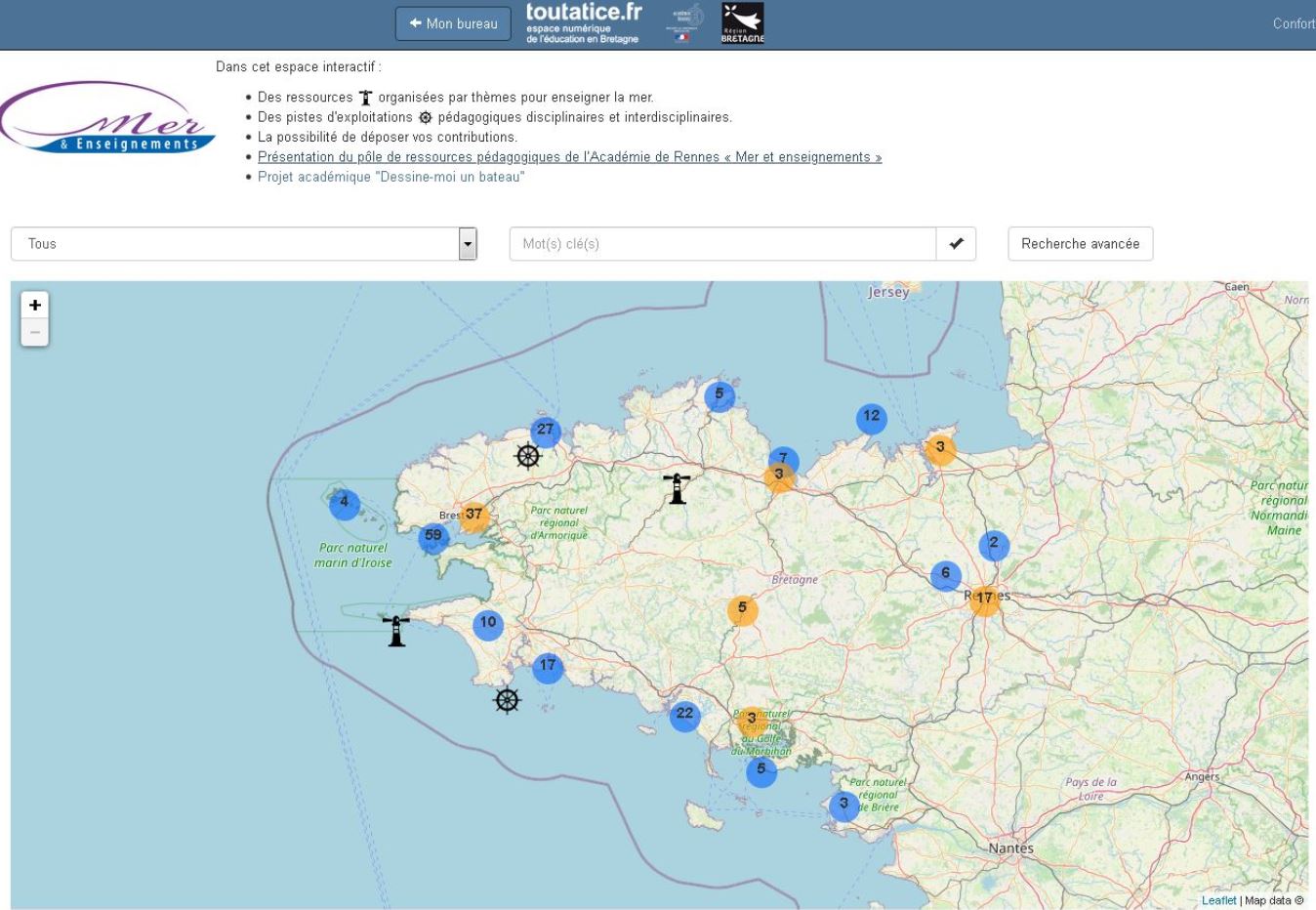Click into the Mot(s) clé(s) input field
The image size is (1316, 910).
tap(722, 244)
